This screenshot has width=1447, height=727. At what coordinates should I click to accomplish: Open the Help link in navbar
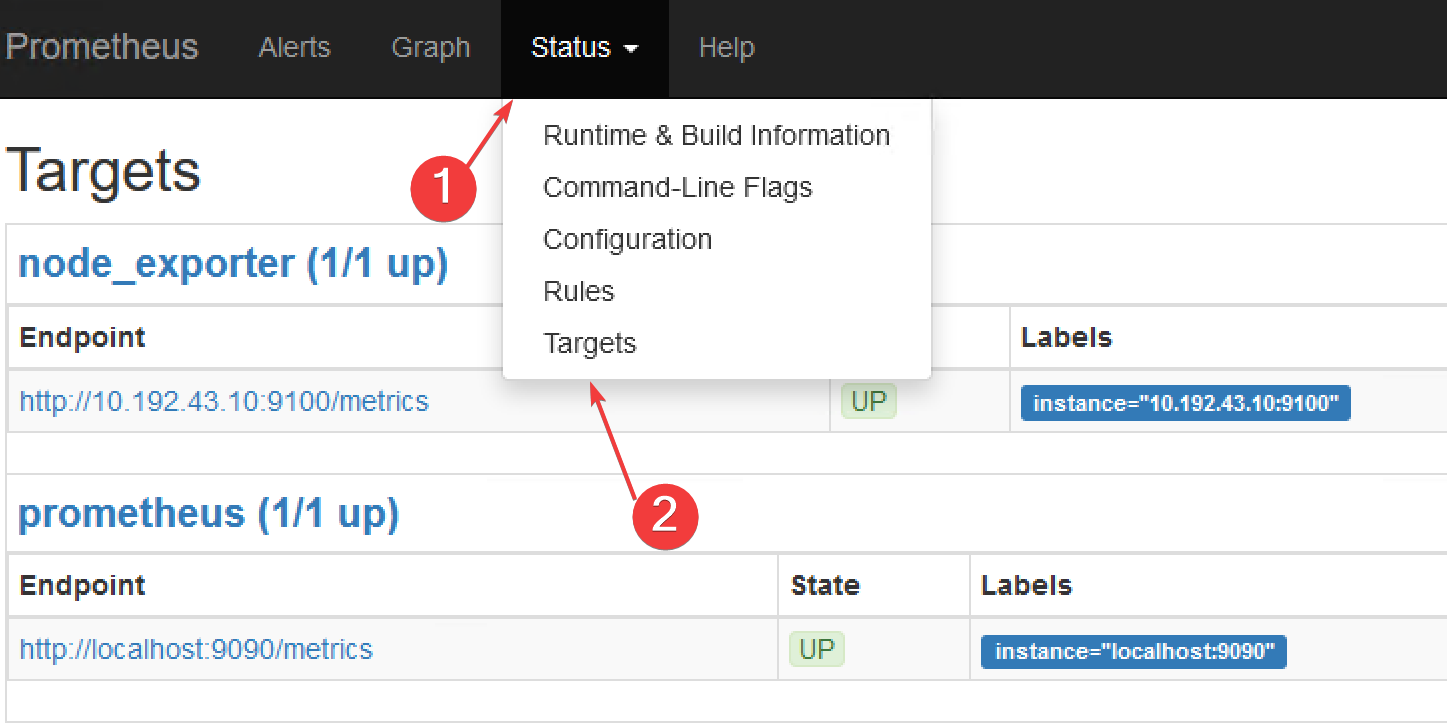click(x=726, y=47)
